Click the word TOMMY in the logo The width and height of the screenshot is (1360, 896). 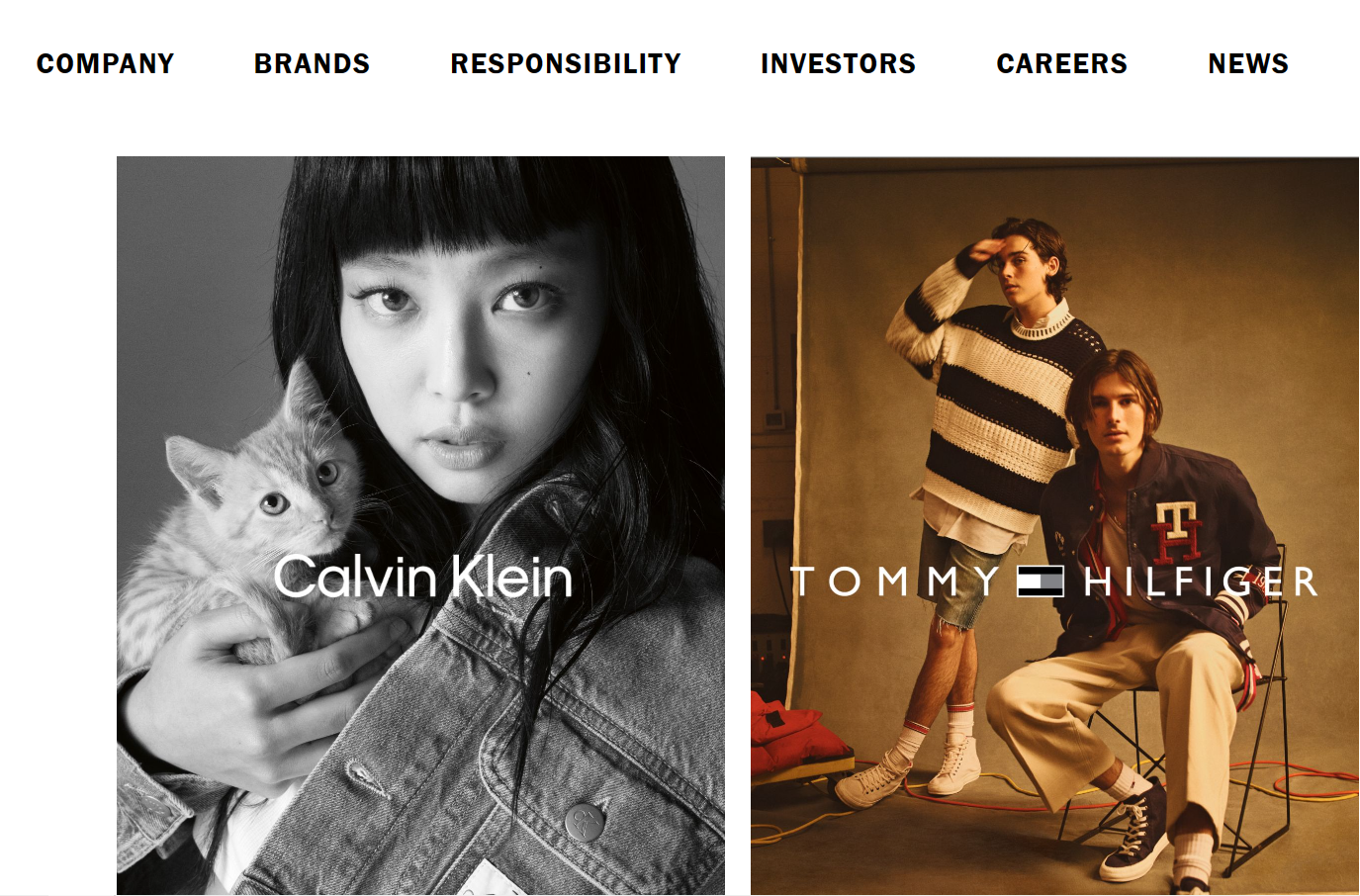point(895,582)
